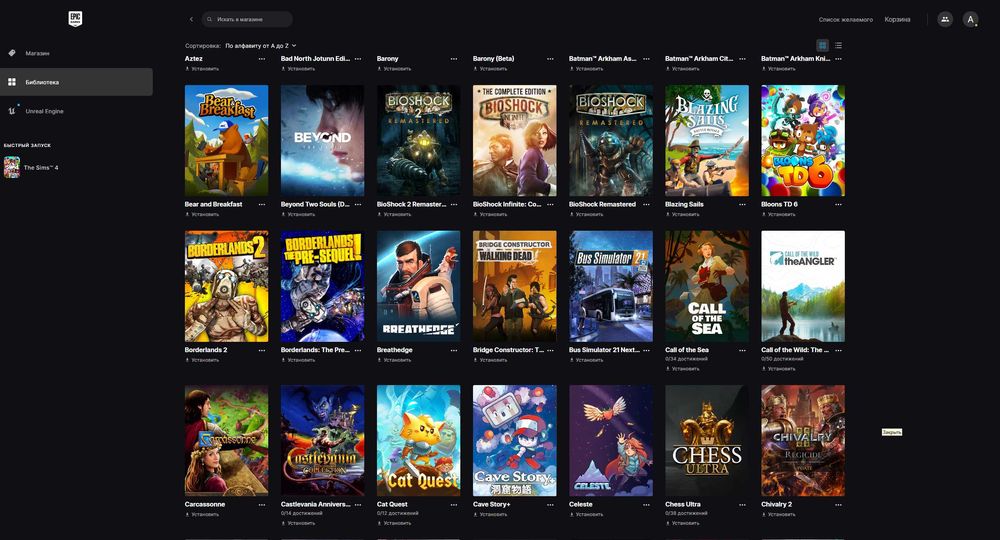Click the Закрыть close tooltip button

892,432
